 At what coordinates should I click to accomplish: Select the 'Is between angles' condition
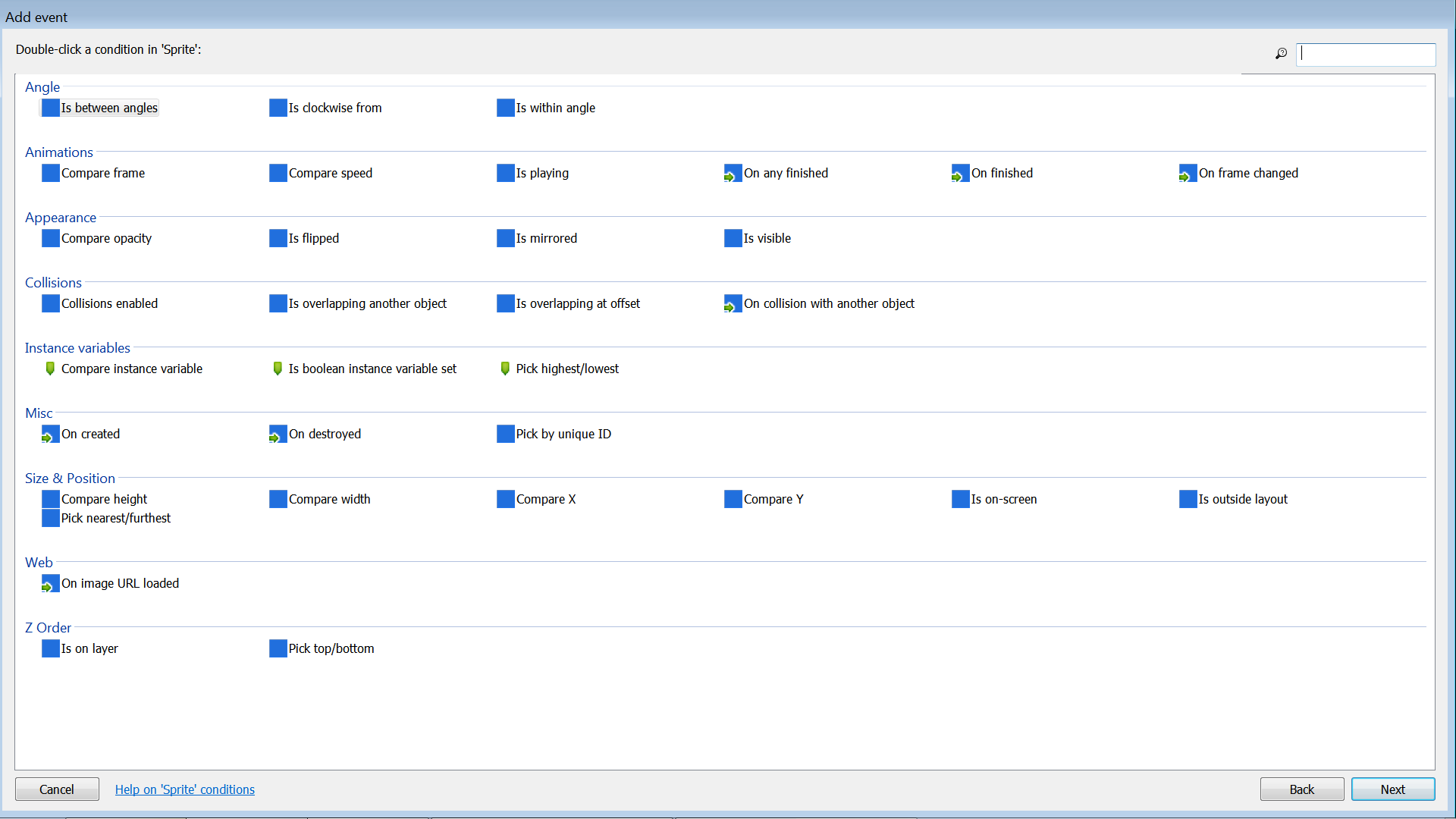(x=109, y=108)
